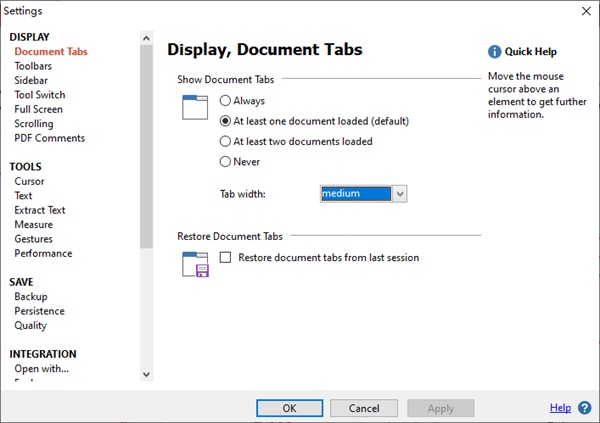
Task: Open the Help link
Action: pyautogui.click(x=560, y=408)
